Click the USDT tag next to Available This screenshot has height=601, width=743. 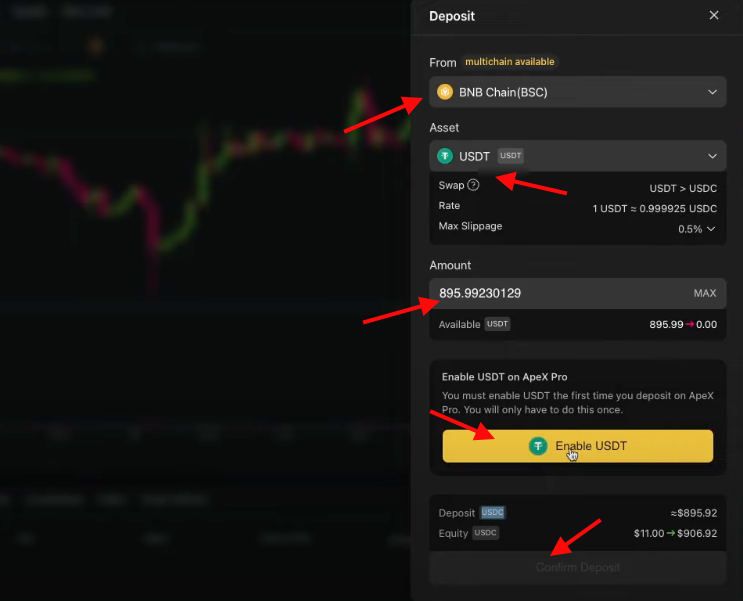pyautogui.click(x=497, y=324)
